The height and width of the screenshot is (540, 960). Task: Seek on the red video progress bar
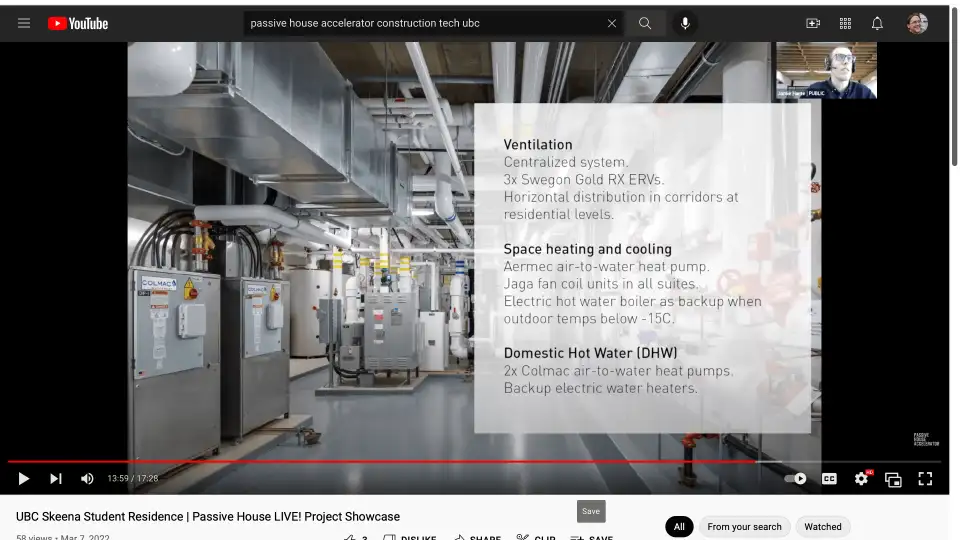tap(400, 462)
